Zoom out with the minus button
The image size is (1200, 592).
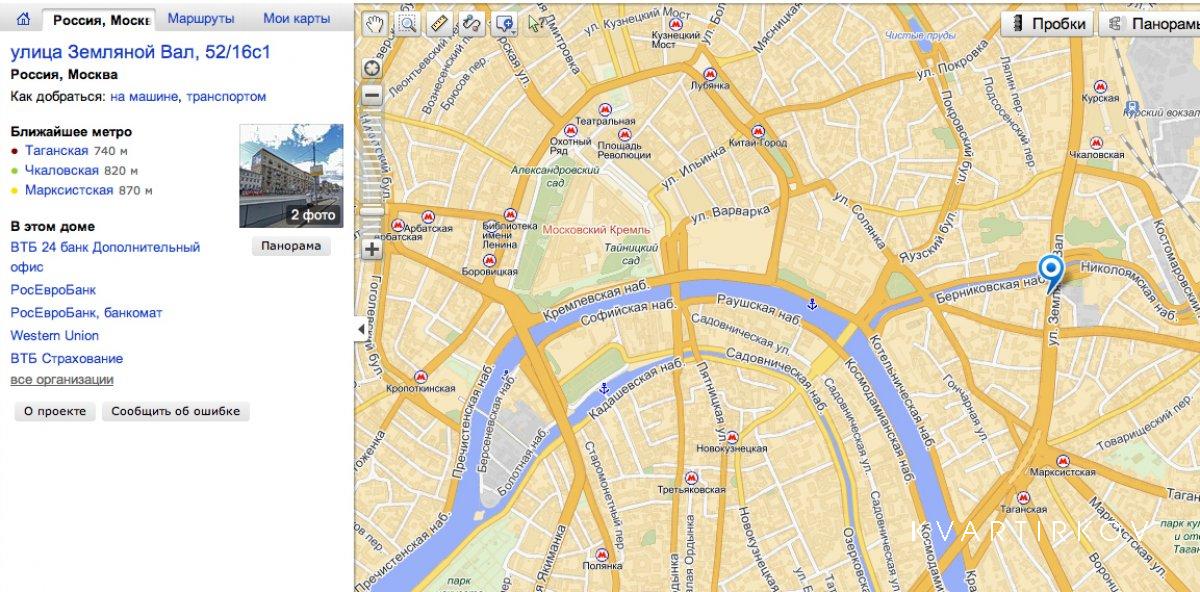(372, 96)
